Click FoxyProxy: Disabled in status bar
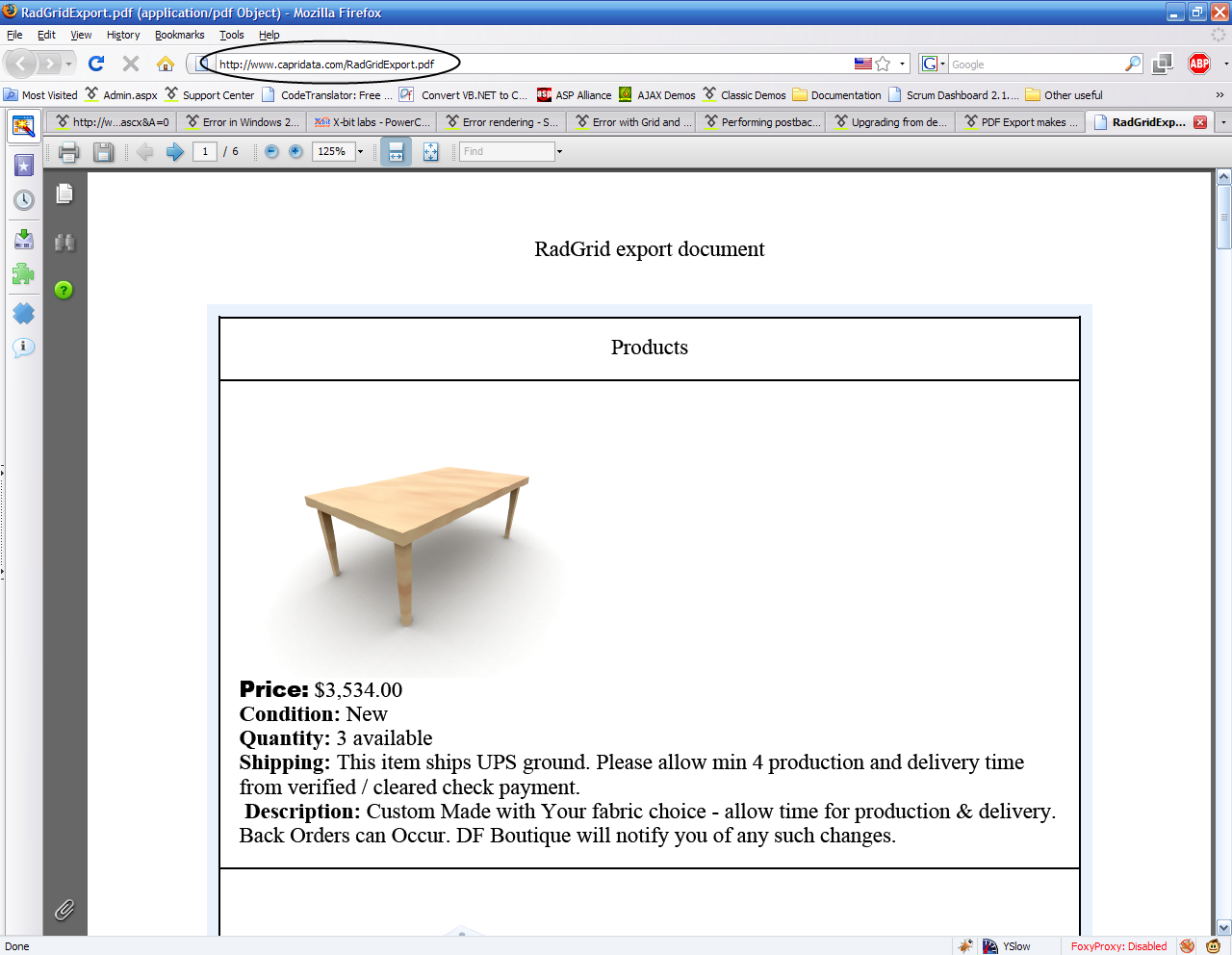 pos(1118,946)
